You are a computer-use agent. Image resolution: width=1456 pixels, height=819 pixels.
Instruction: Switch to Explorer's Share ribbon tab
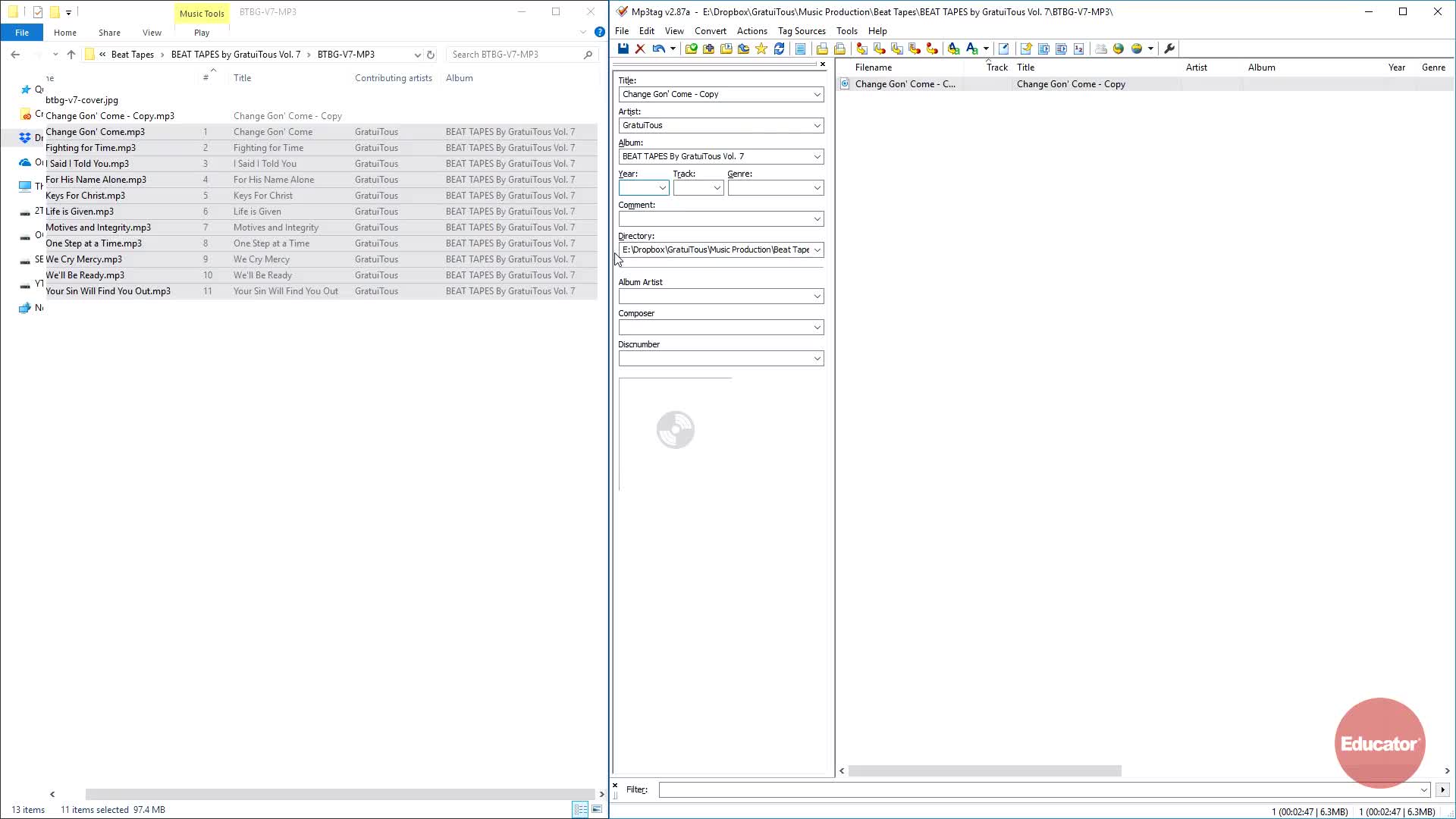point(109,33)
